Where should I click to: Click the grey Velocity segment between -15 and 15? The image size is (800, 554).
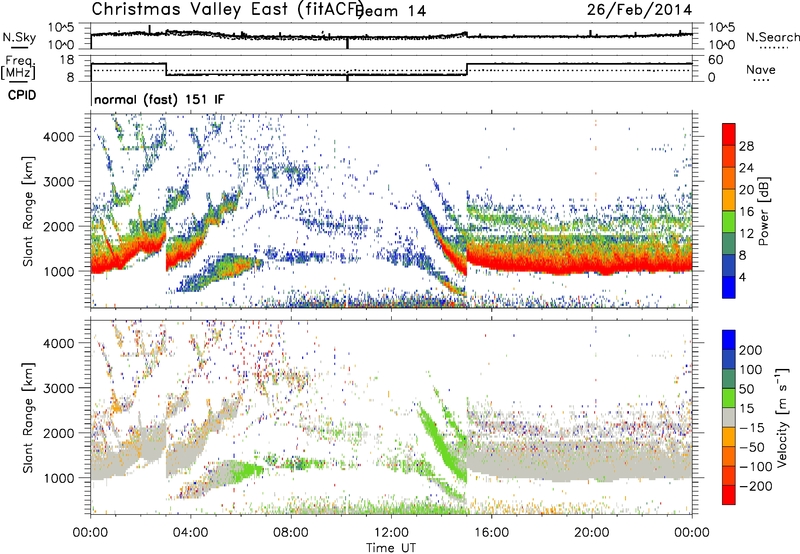(729, 417)
